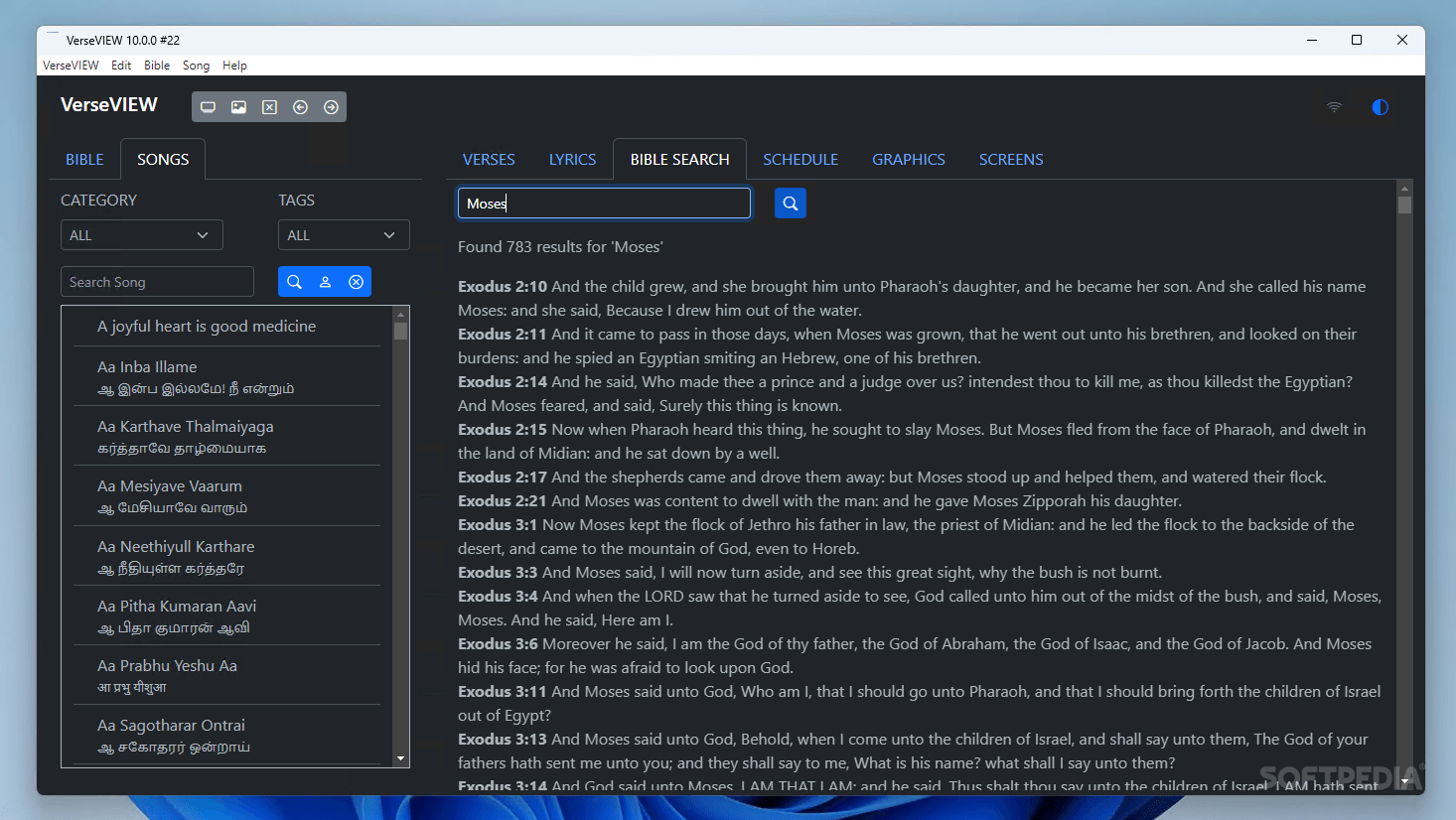Screen dimensions: 1456x820
Task: Click the Exodus 2:21 search result
Action: tap(820, 501)
